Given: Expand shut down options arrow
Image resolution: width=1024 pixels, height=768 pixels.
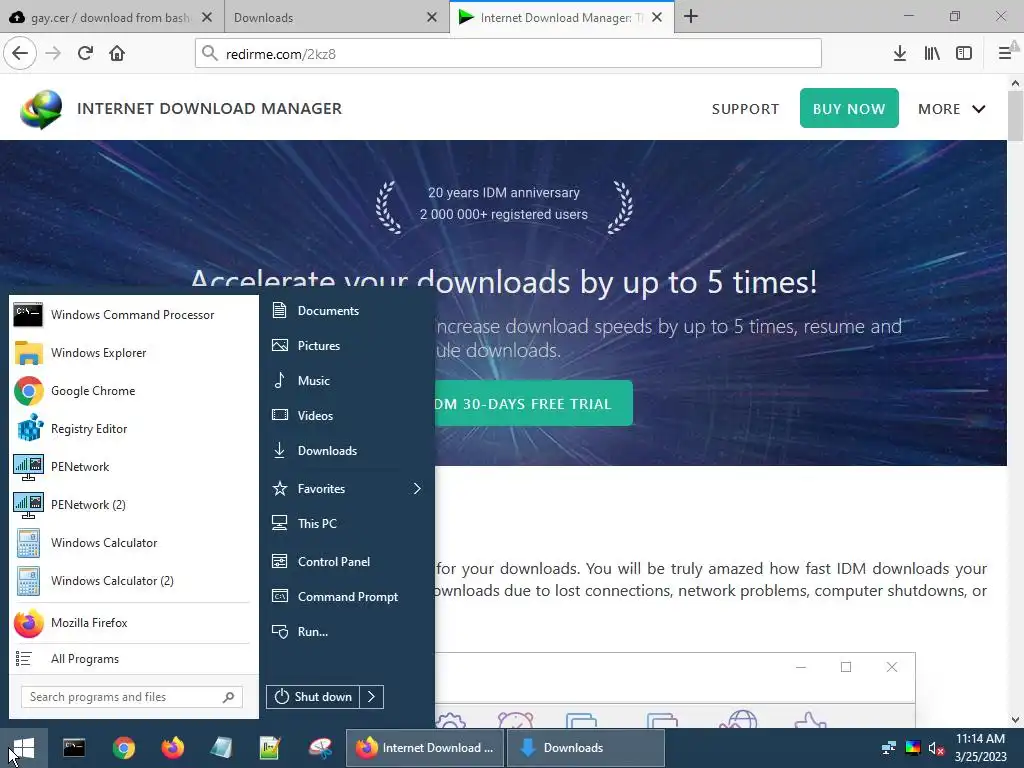Looking at the screenshot, I should (x=372, y=697).
